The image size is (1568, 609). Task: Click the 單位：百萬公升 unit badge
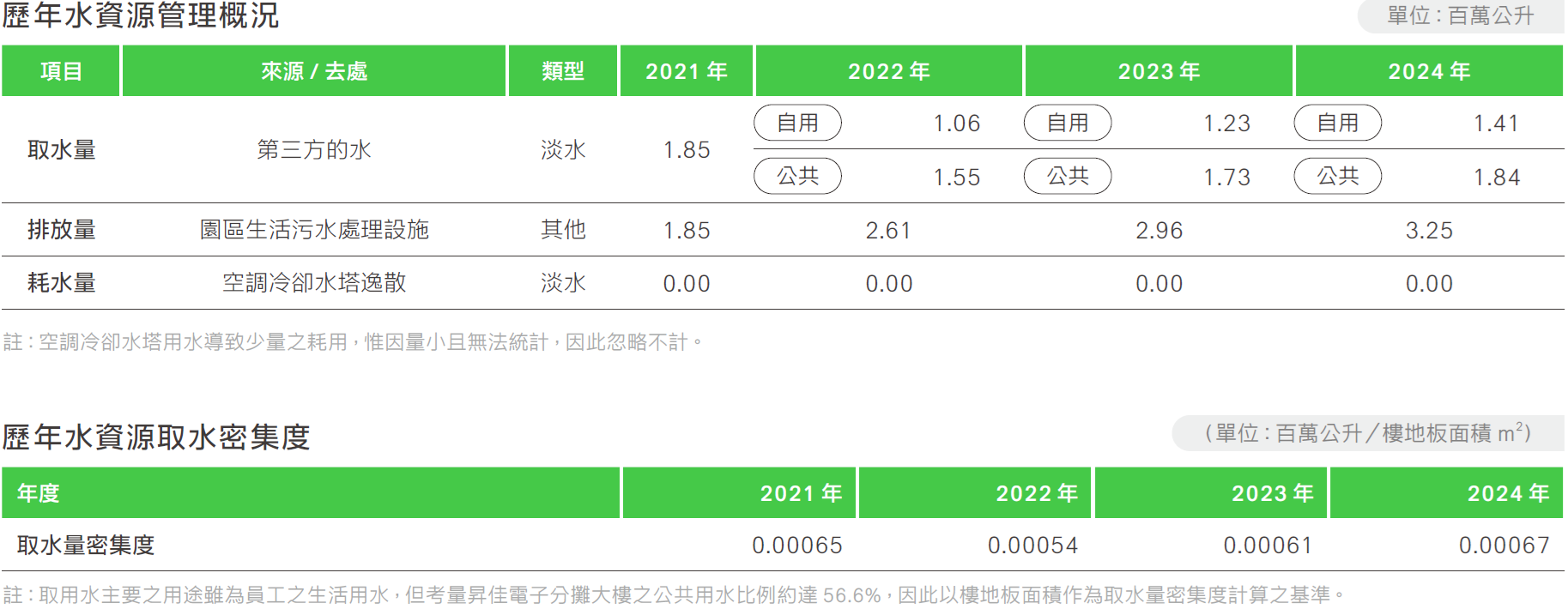click(1460, 16)
